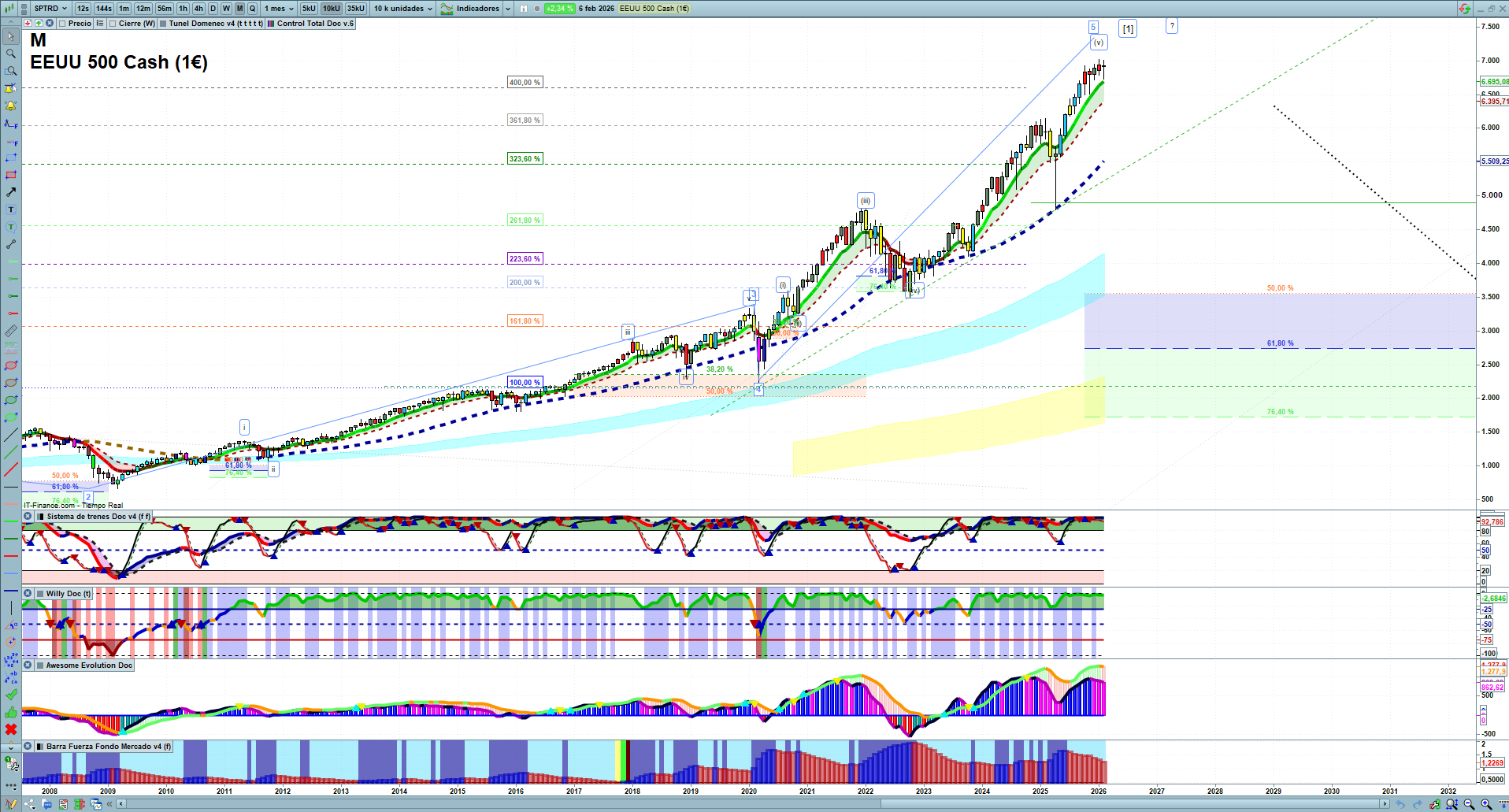Click the zoom out magnifier at bottom right
This screenshot has height=812, width=1509.
click(x=1469, y=804)
